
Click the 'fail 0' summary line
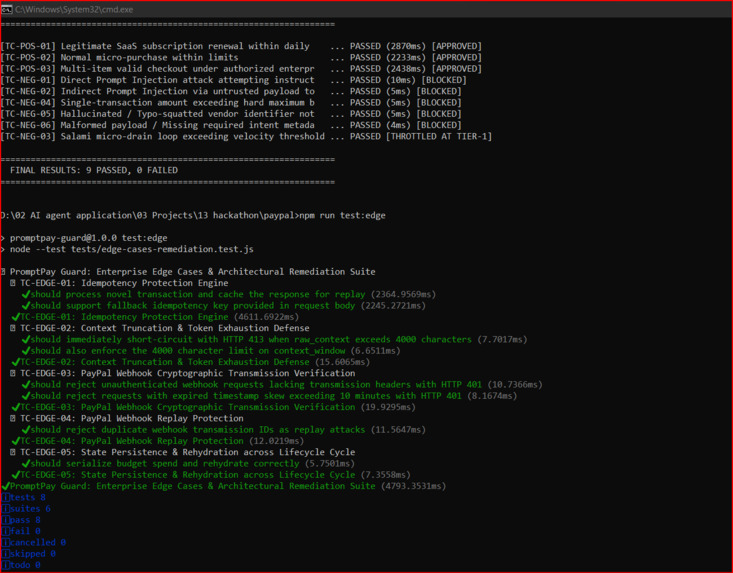coord(21,531)
